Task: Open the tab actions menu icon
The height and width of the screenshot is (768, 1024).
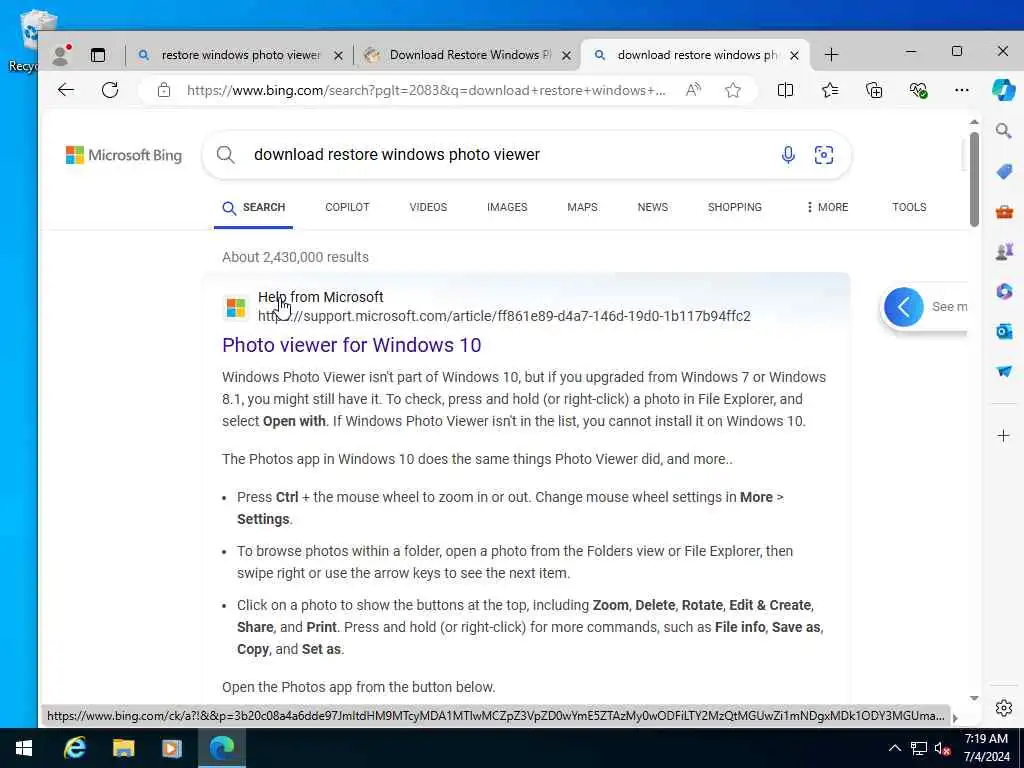Action: (98, 55)
